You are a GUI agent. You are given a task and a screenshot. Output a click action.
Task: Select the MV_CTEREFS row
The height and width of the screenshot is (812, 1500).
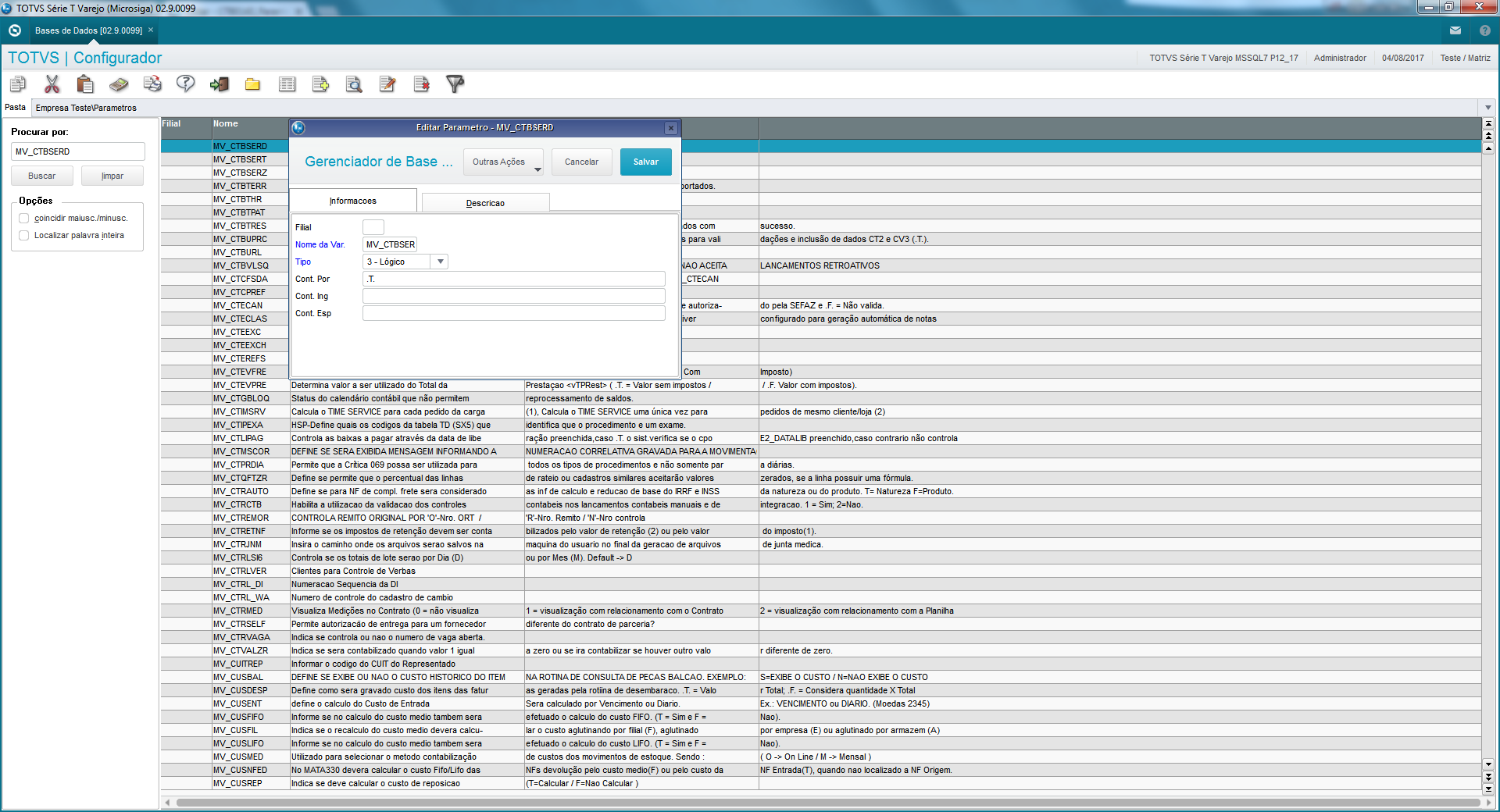click(821, 358)
